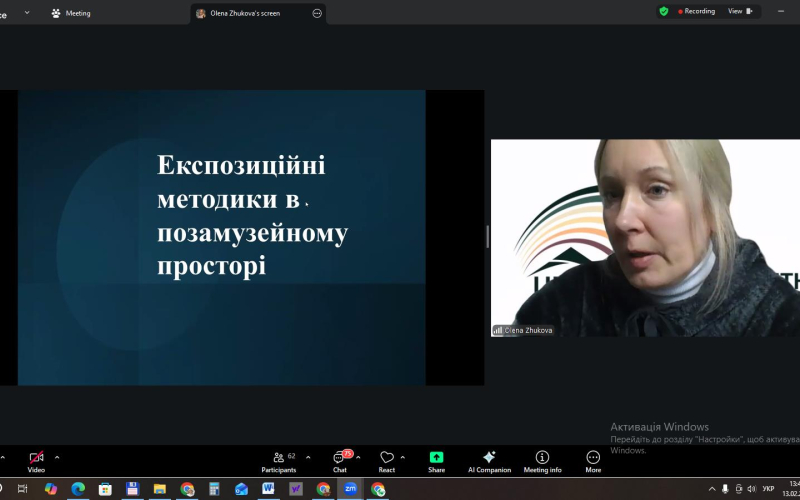Open File Explorer from the taskbar

pyautogui.click(x=160, y=489)
